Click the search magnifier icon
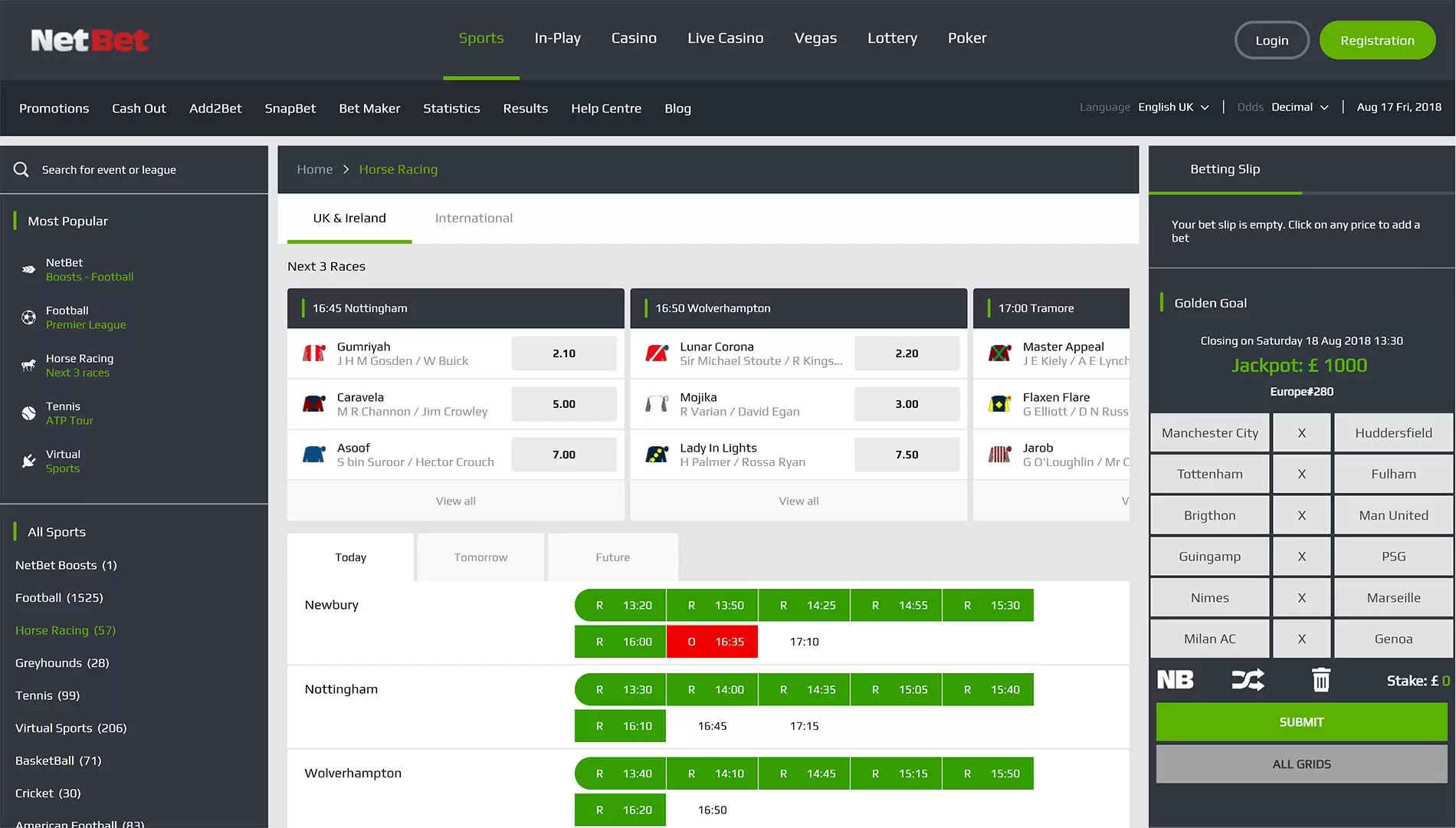The width and height of the screenshot is (1456, 828). click(x=21, y=169)
